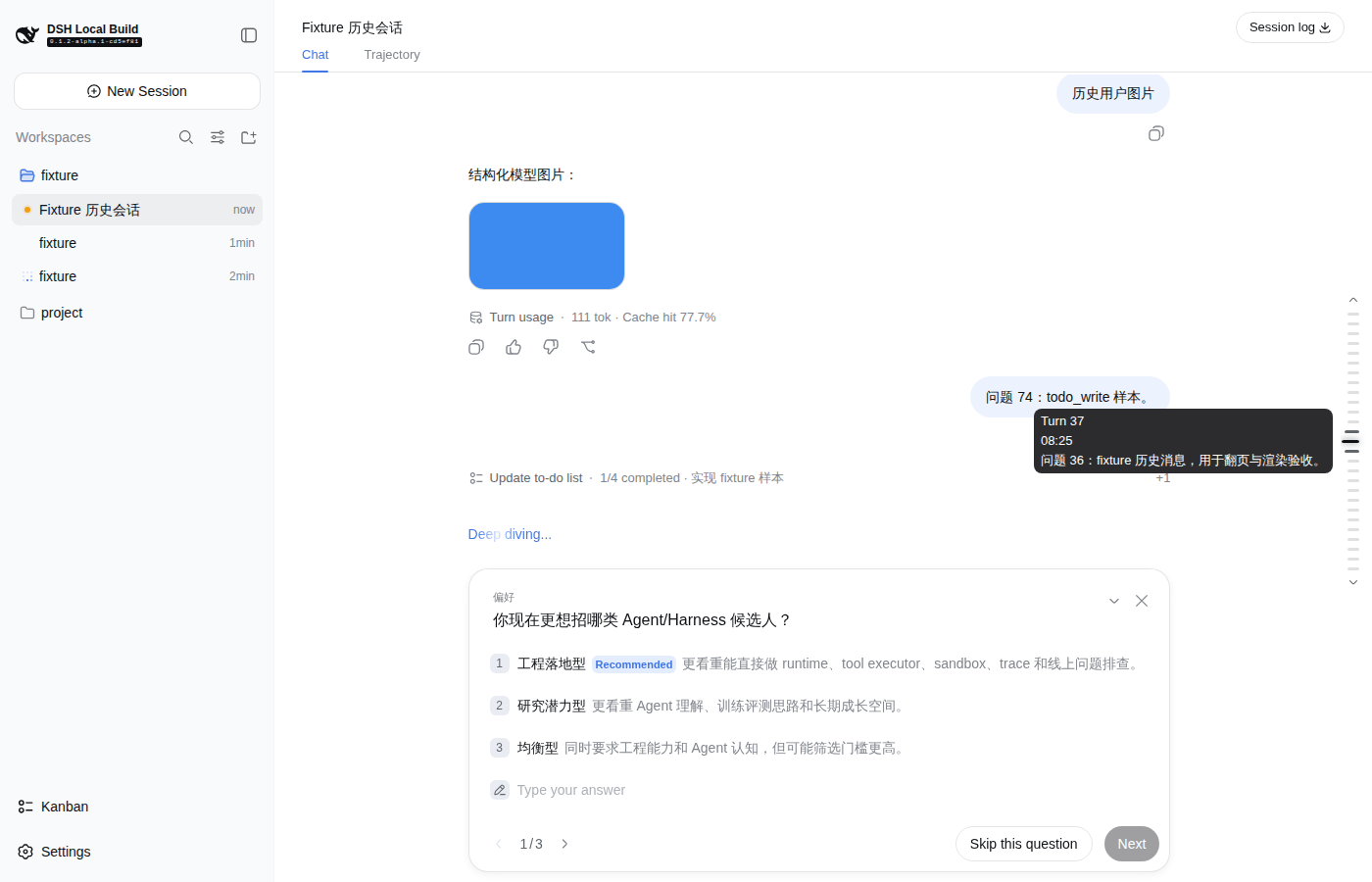The height and width of the screenshot is (882, 1372).
Task: Go to previous question arrow
Action: [499, 844]
